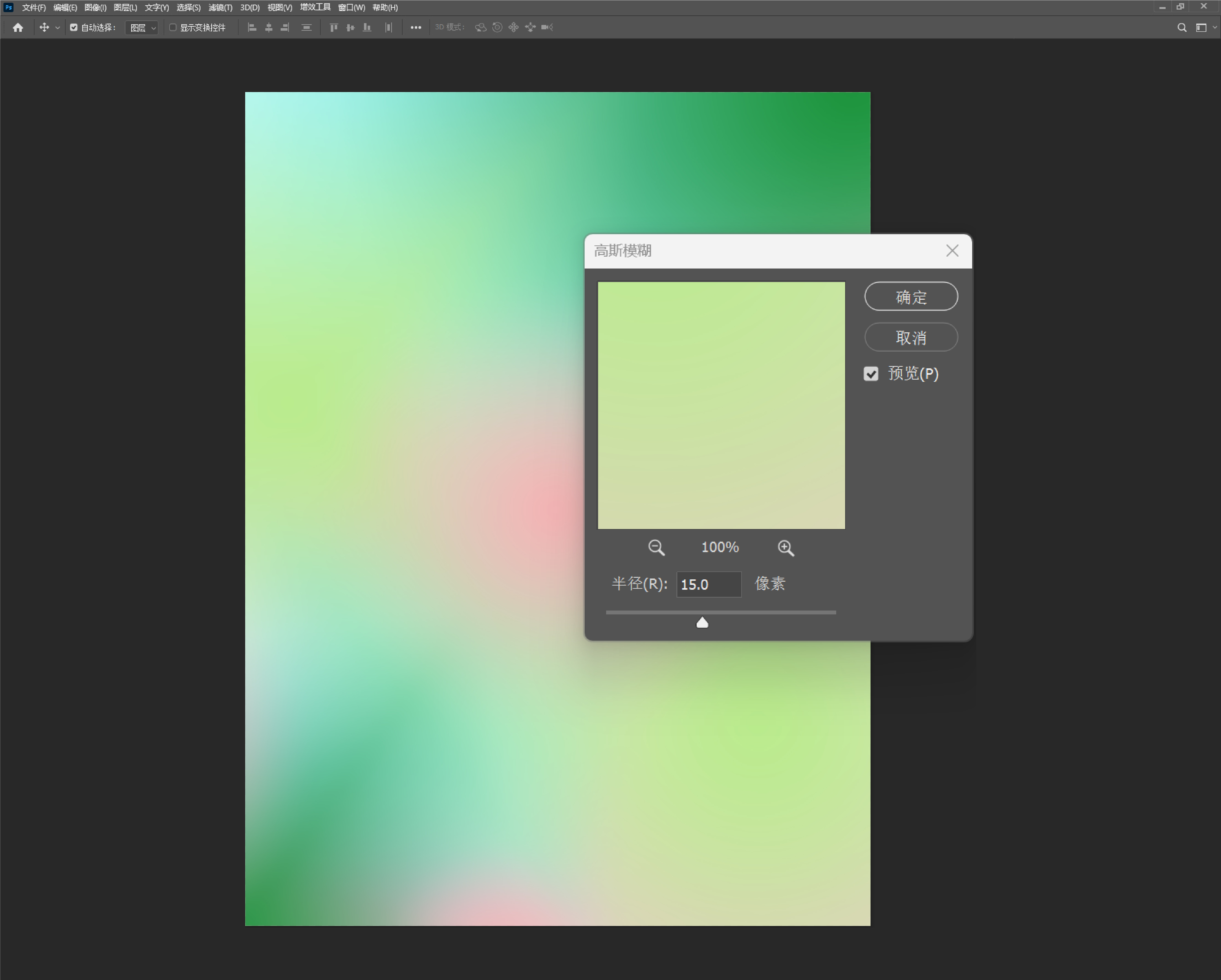Click the 3D zoom video camera icon
The image size is (1221, 980).
[547, 27]
